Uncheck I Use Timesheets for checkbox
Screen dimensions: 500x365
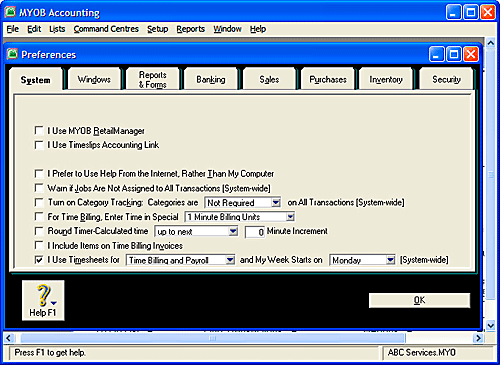click(39, 260)
